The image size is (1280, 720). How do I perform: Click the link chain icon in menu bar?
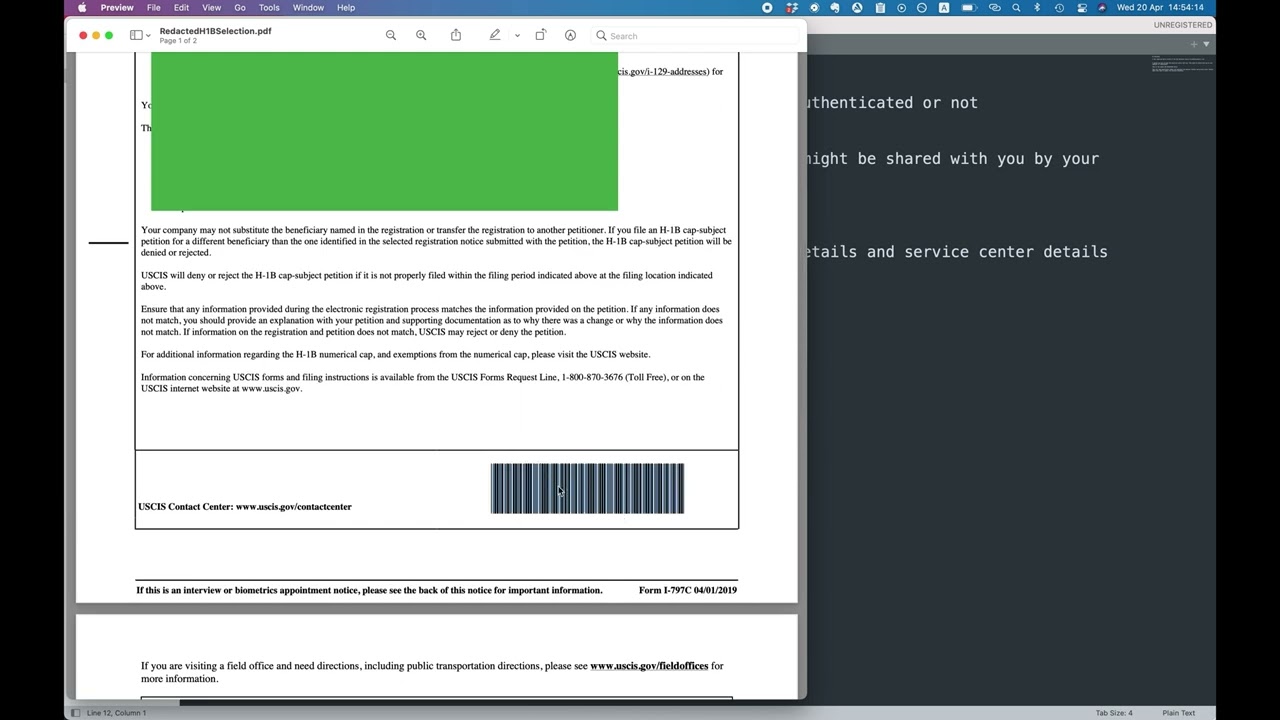(994, 7)
